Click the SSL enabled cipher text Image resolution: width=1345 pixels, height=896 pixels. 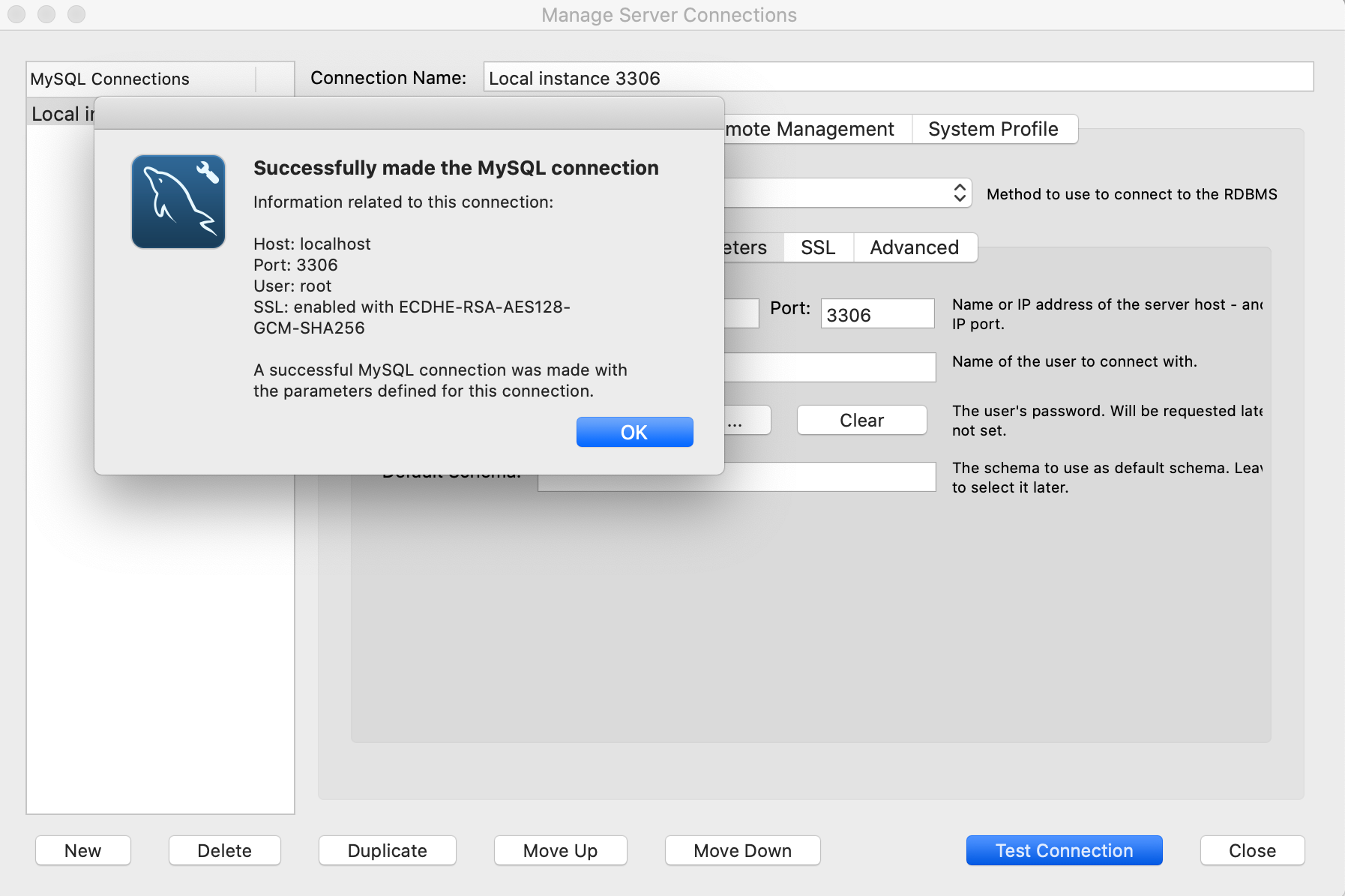pos(412,317)
